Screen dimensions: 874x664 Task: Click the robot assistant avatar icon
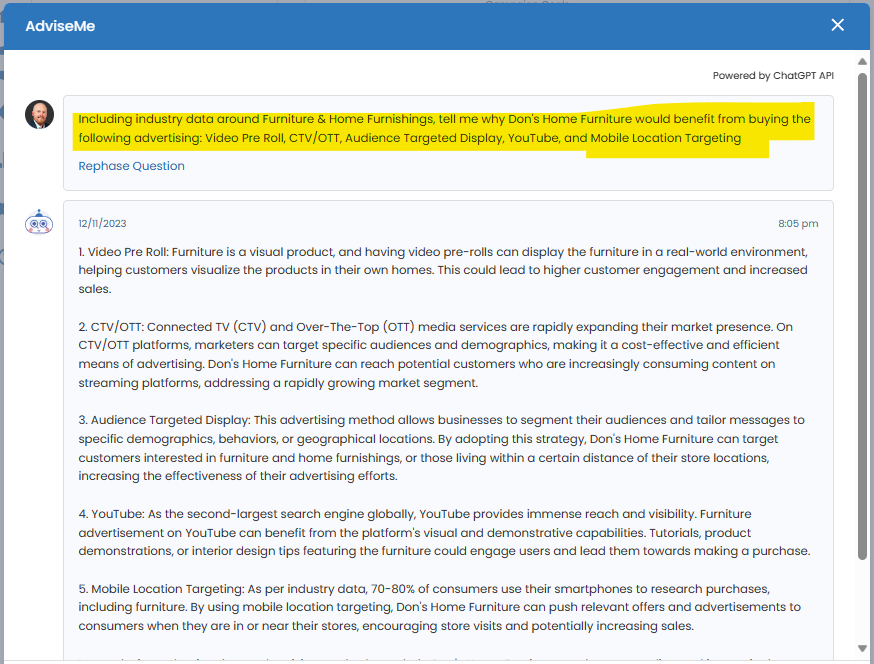(x=39, y=223)
